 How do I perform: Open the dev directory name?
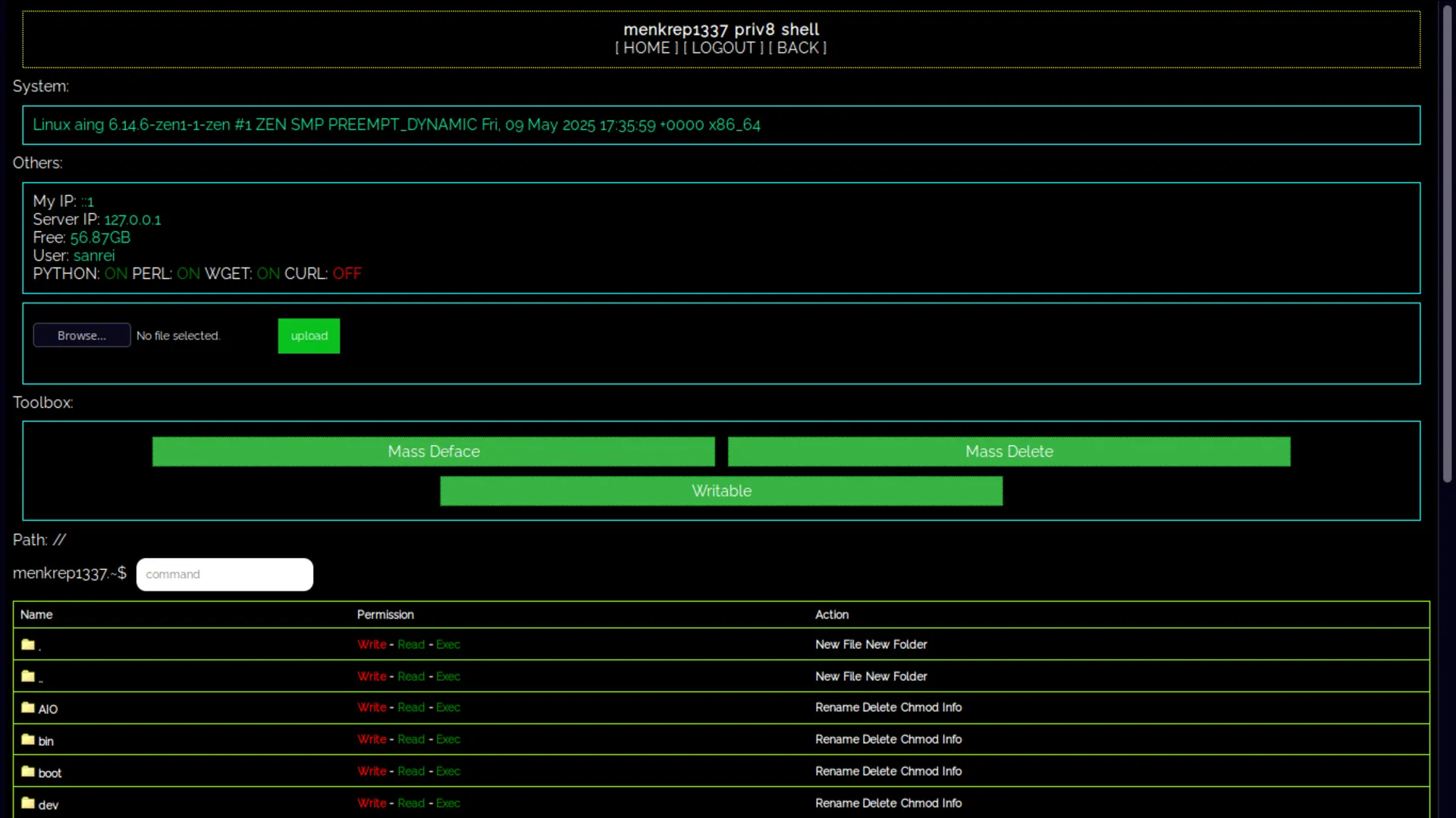coord(49,805)
